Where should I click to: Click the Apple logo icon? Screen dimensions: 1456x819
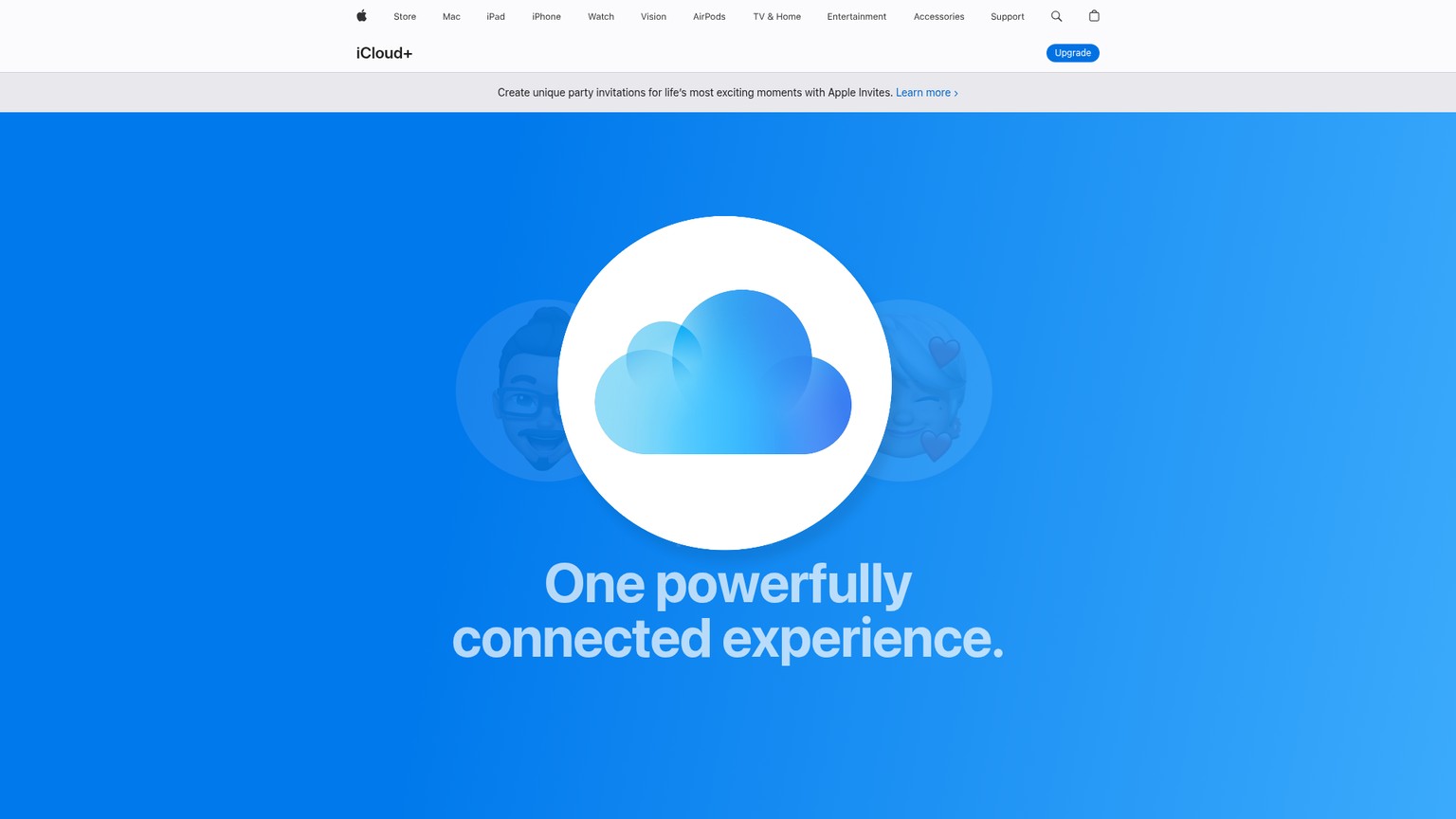coord(361,16)
